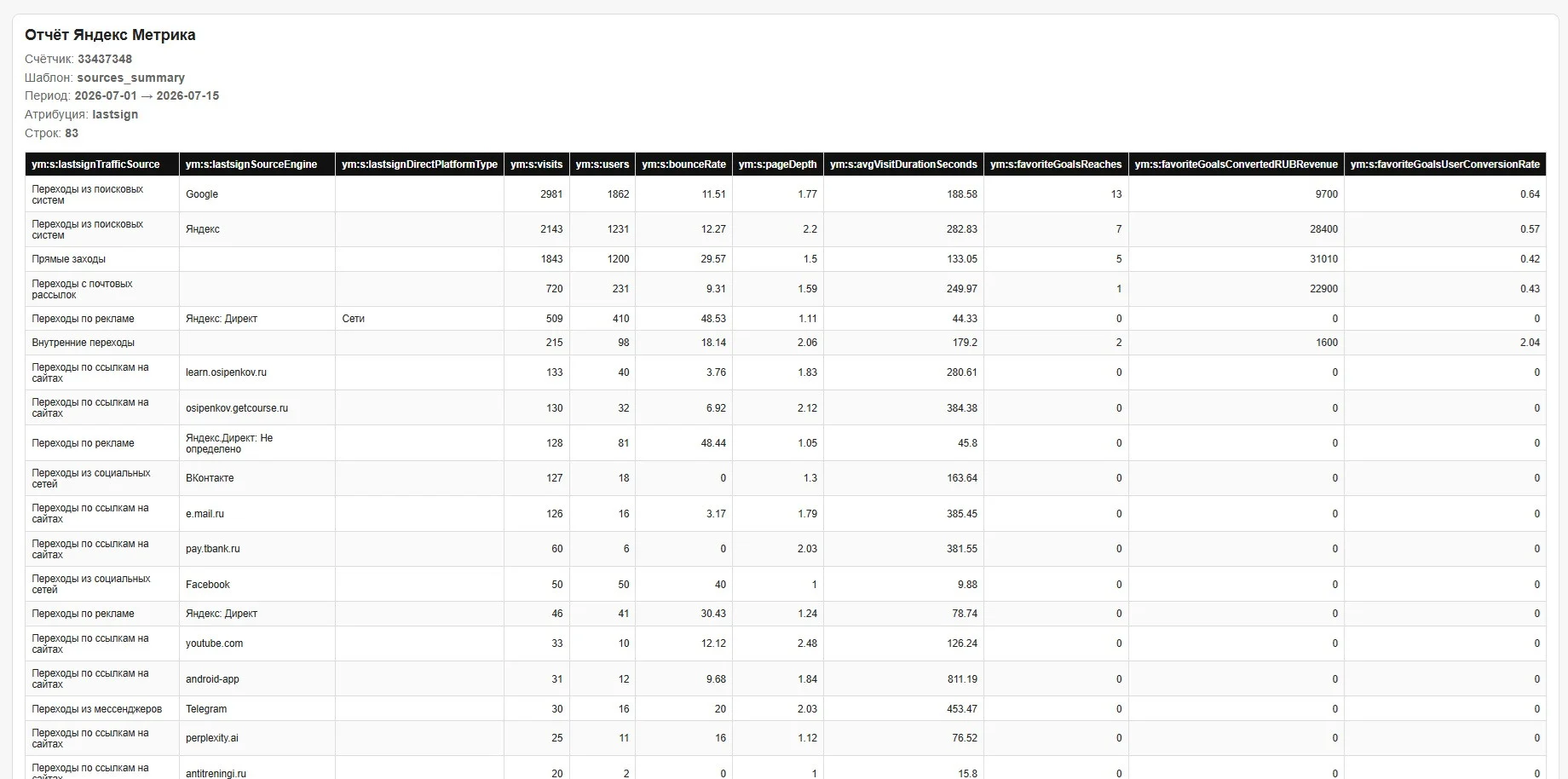Select the android-app source cell
The width and height of the screenshot is (1568, 779).
(x=257, y=679)
